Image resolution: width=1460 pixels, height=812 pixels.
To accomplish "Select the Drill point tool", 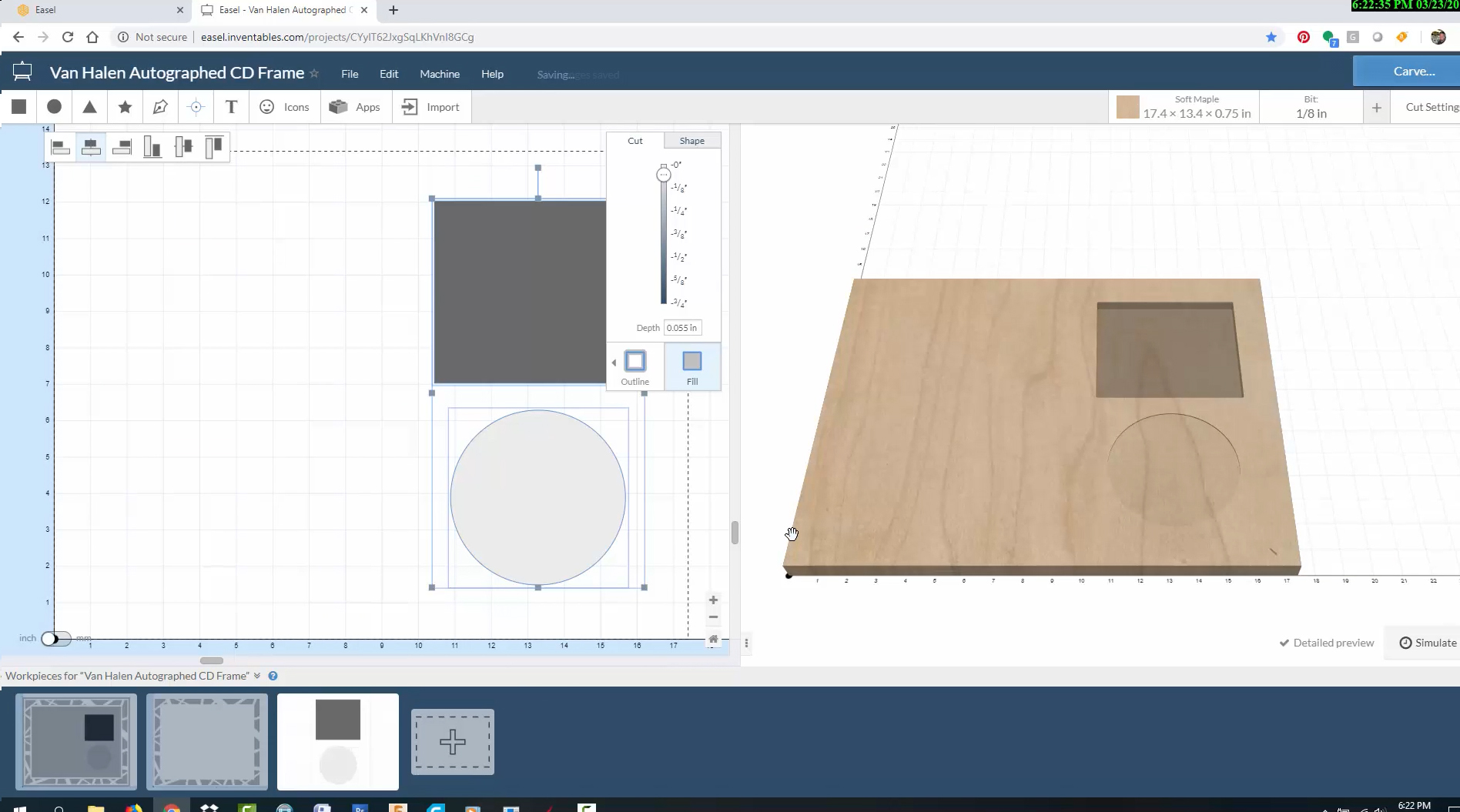I will pyautogui.click(x=196, y=107).
